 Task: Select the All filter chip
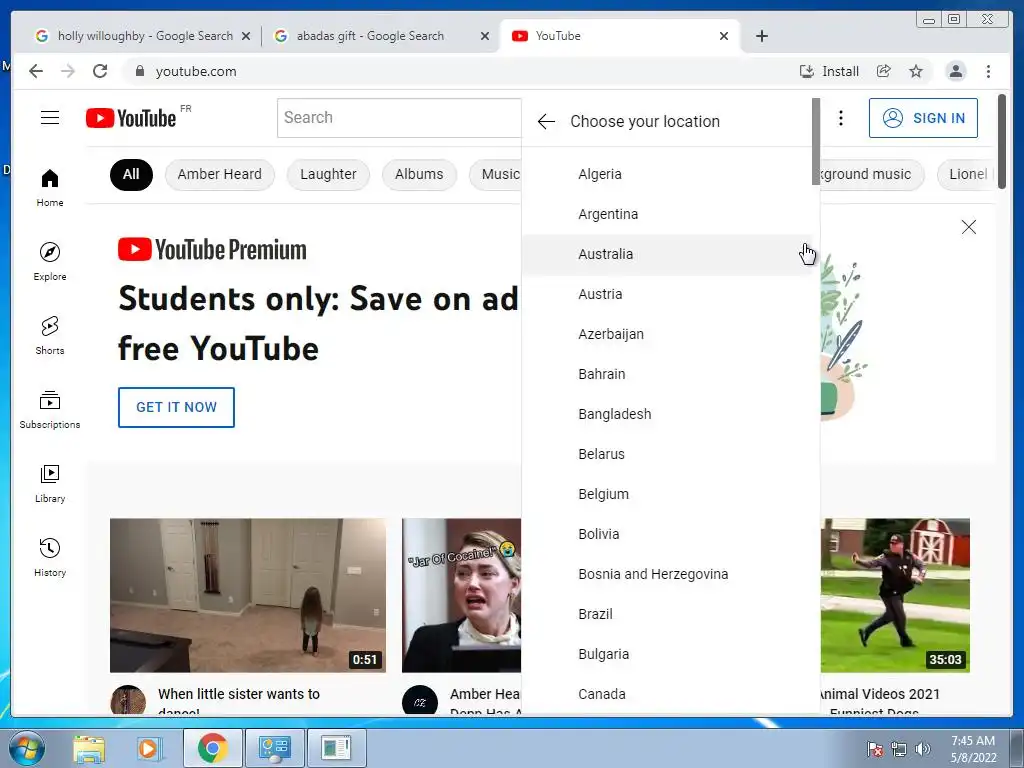[x=131, y=174]
